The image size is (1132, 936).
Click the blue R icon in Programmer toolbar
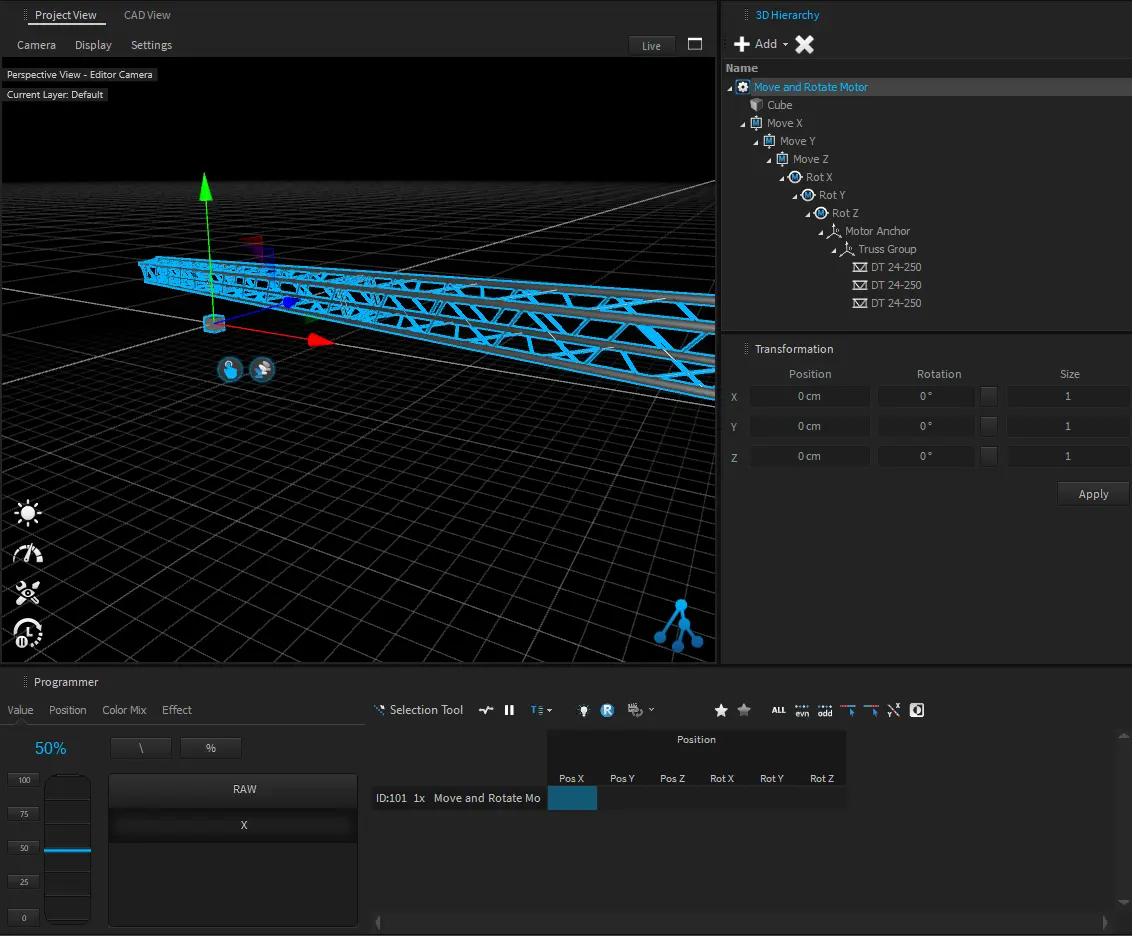pos(607,710)
